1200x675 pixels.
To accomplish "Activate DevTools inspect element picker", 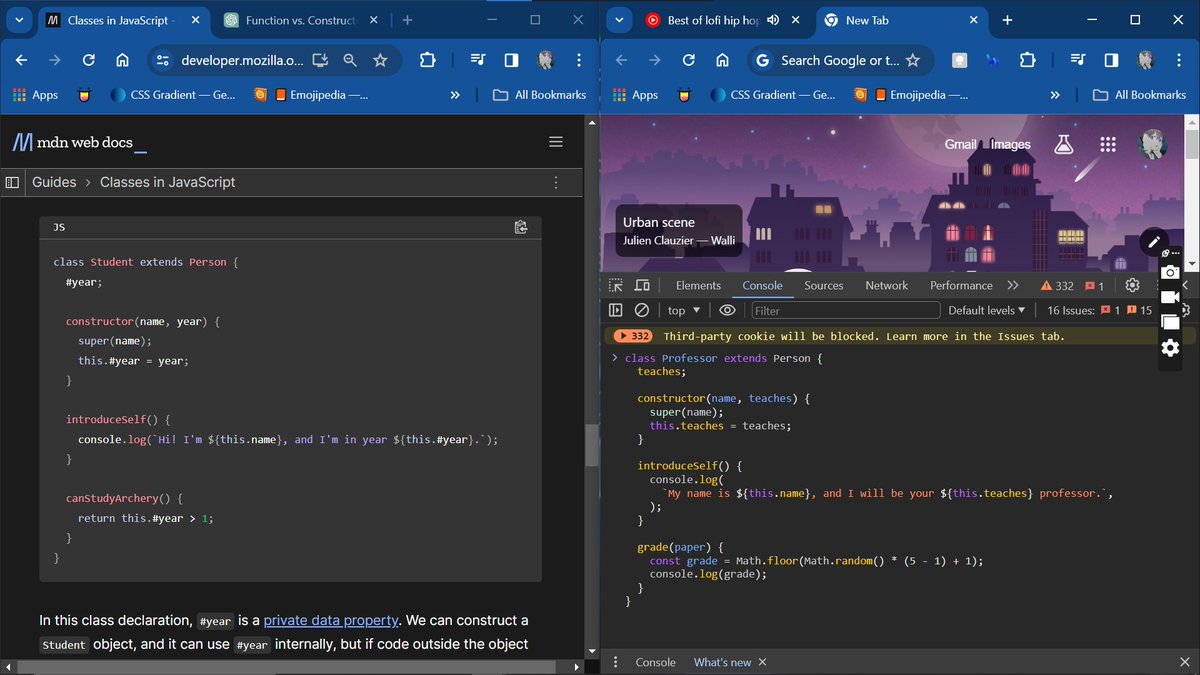I will click(616, 285).
